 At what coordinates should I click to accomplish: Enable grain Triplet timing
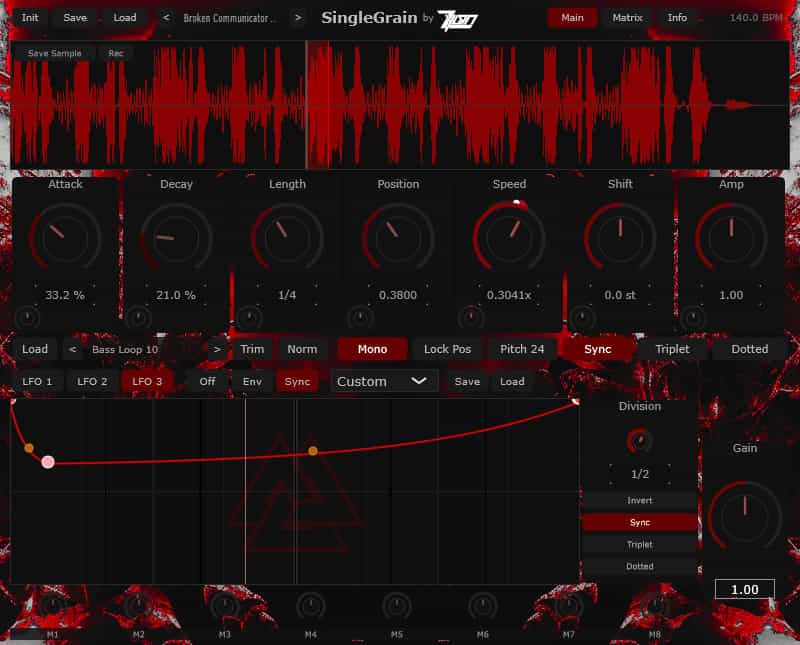click(672, 350)
